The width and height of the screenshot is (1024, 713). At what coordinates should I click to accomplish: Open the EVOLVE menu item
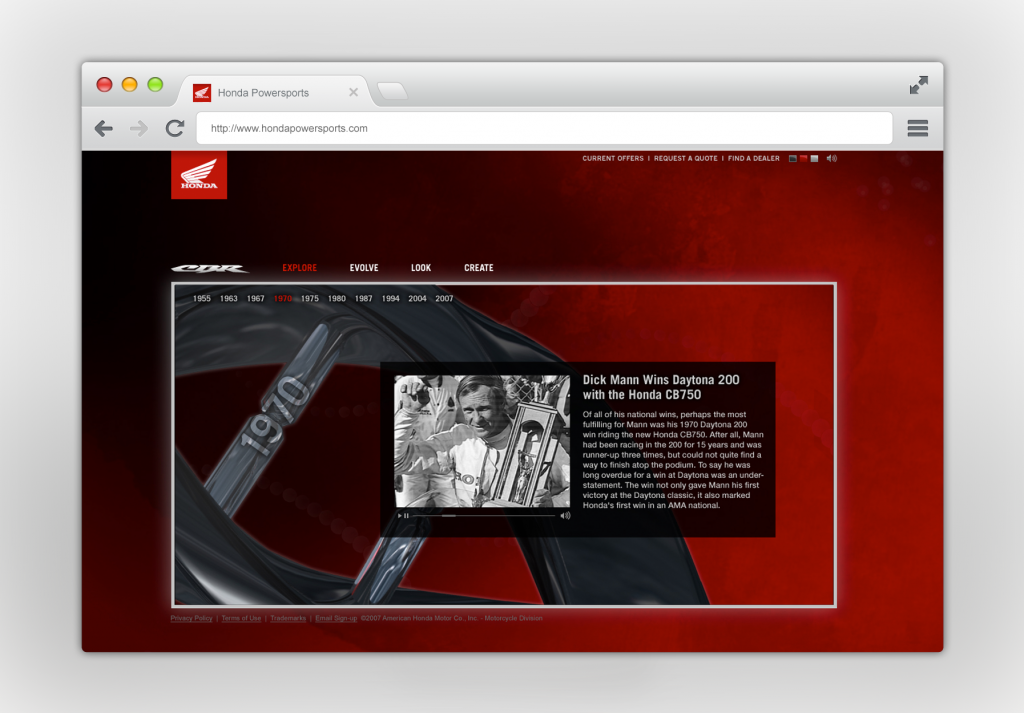click(x=364, y=268)
